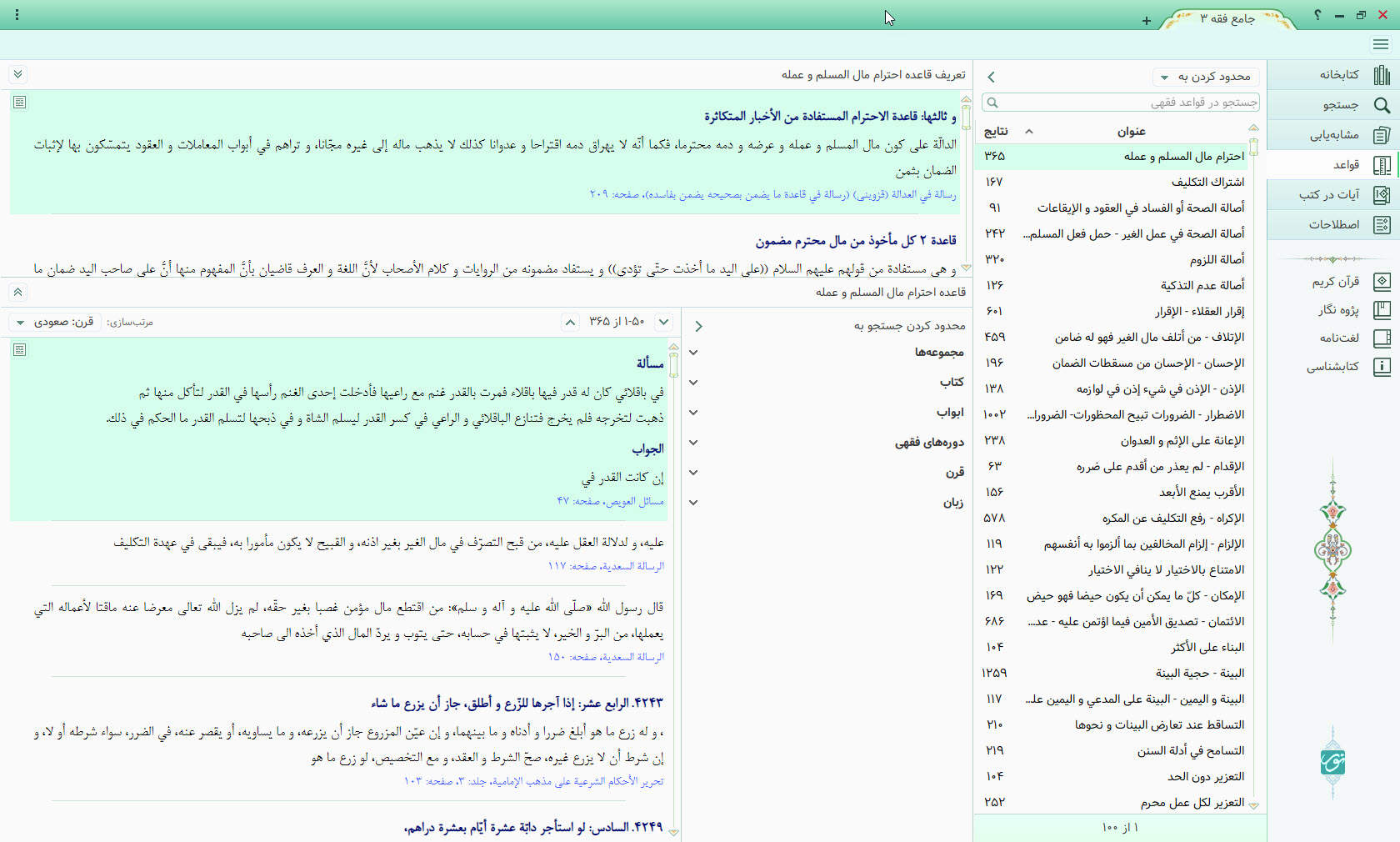The image size is (1400, 842).
Task: Click search magnifier in قواعد فقهی field
Action: coord(992,103)
